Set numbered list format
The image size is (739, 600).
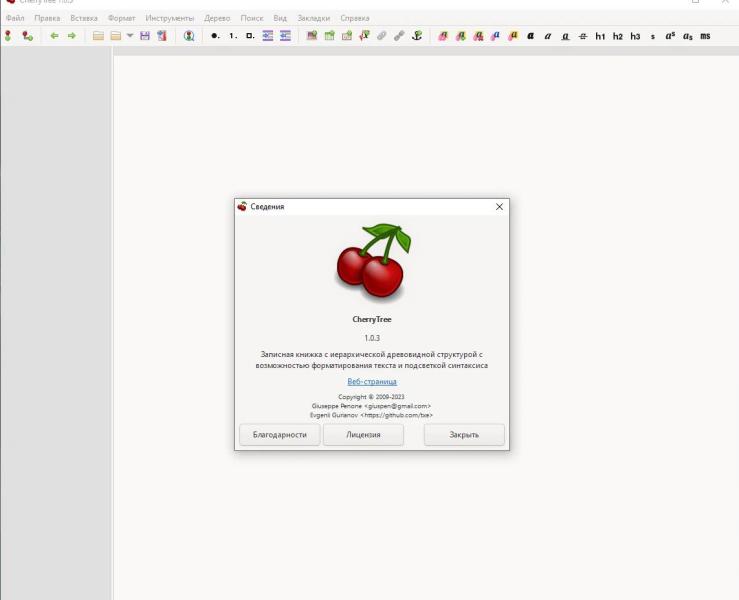click(x=233, y=36)
